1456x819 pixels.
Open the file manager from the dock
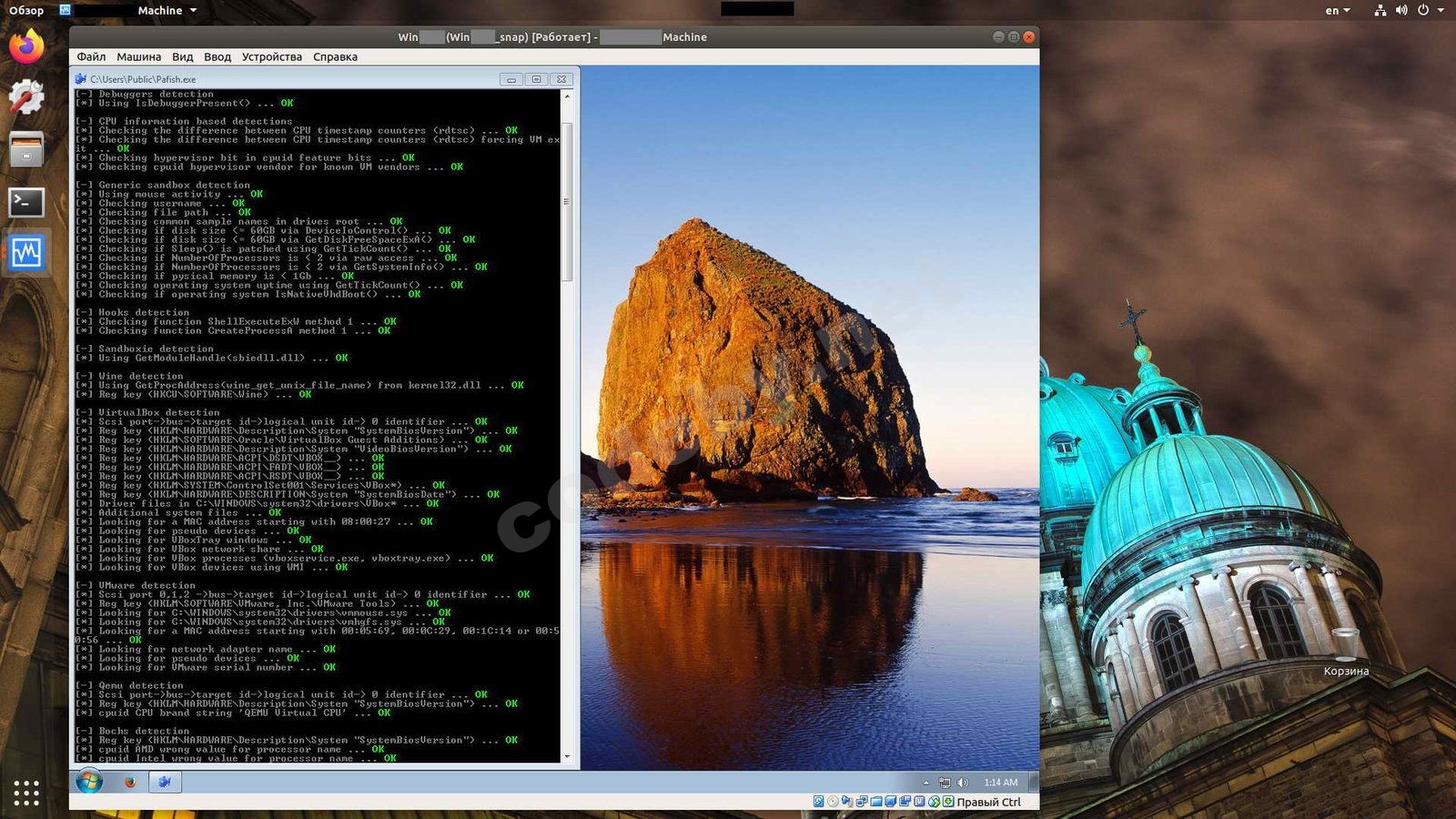(x=26, y=149)
